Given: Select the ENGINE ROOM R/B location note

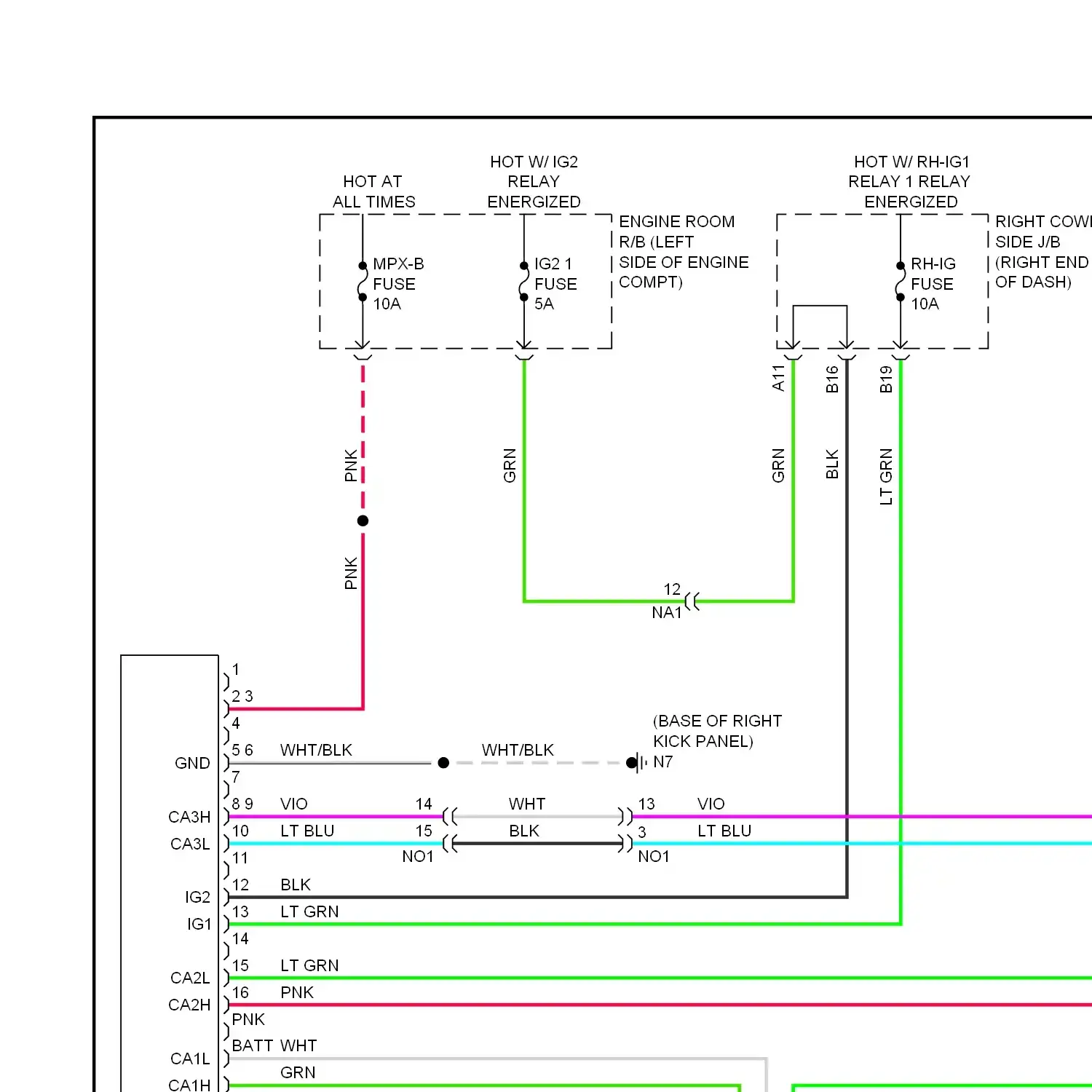Looking at the screenshot, I should coord(684,252).
